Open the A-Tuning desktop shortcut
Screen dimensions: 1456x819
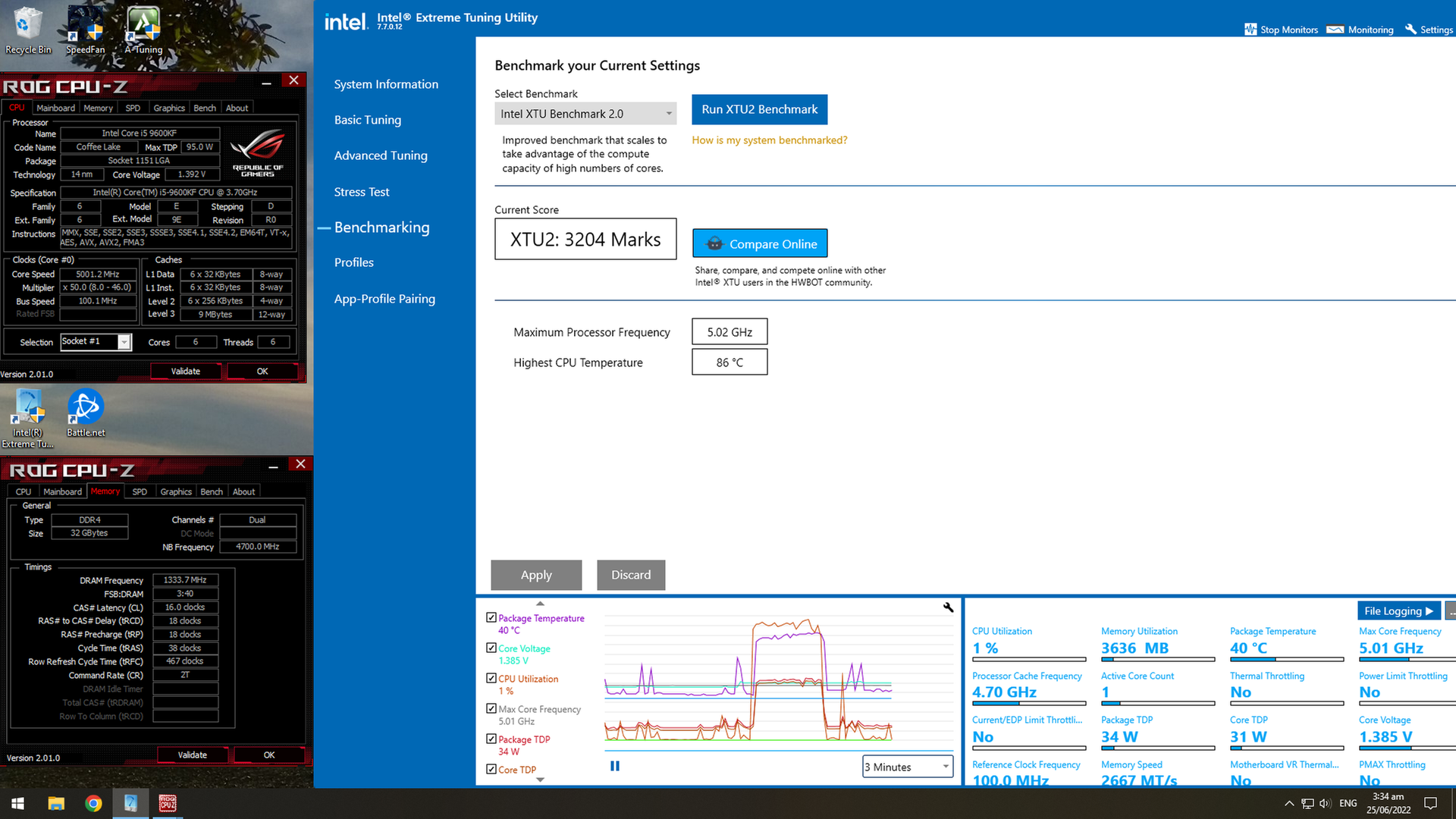point(143,30)
